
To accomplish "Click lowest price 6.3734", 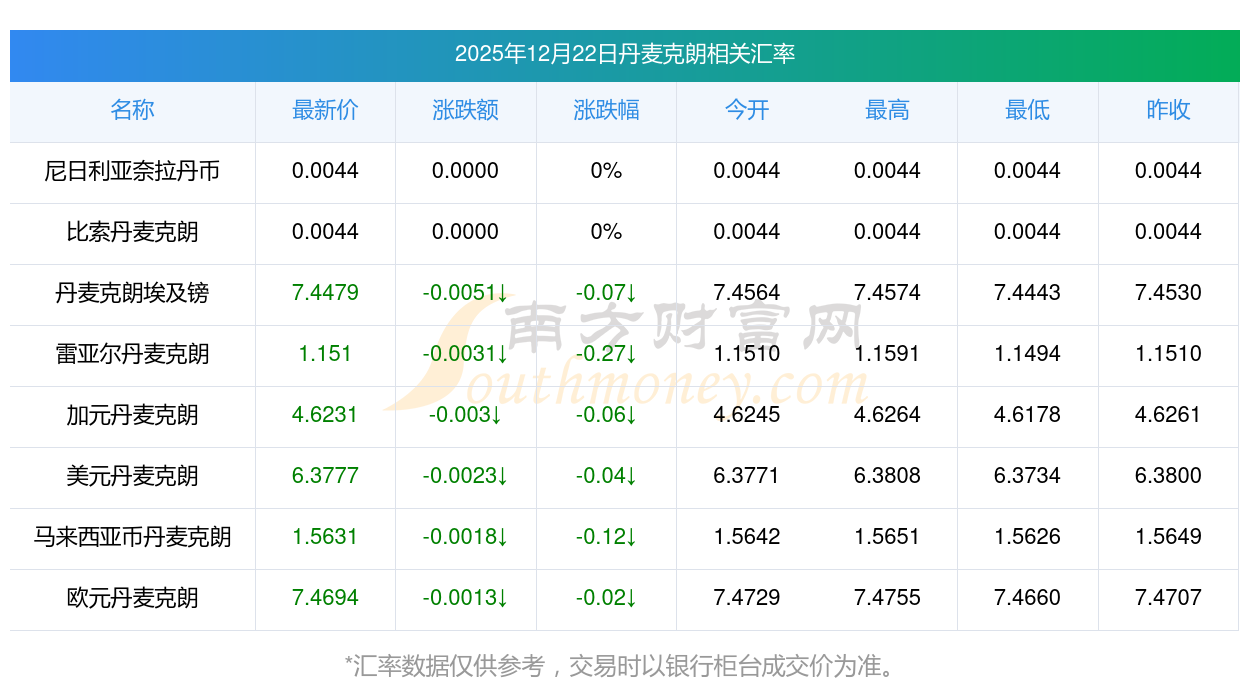I will click(1027, 476).
